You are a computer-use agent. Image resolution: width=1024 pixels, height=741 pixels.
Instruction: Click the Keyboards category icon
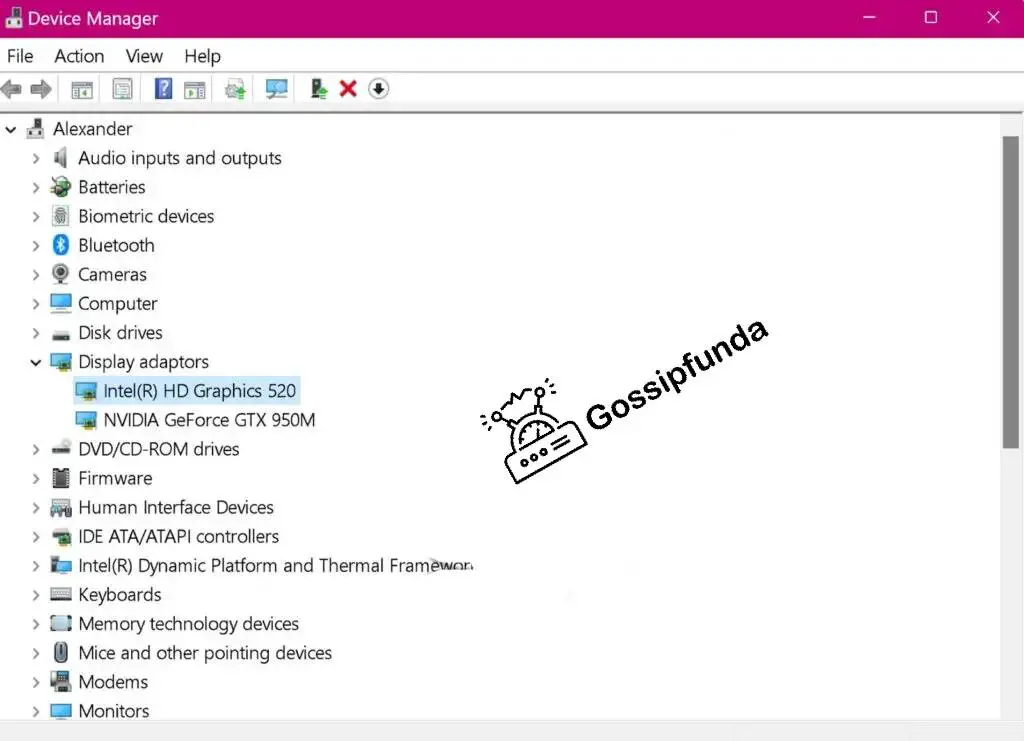[x=61, y=594]
